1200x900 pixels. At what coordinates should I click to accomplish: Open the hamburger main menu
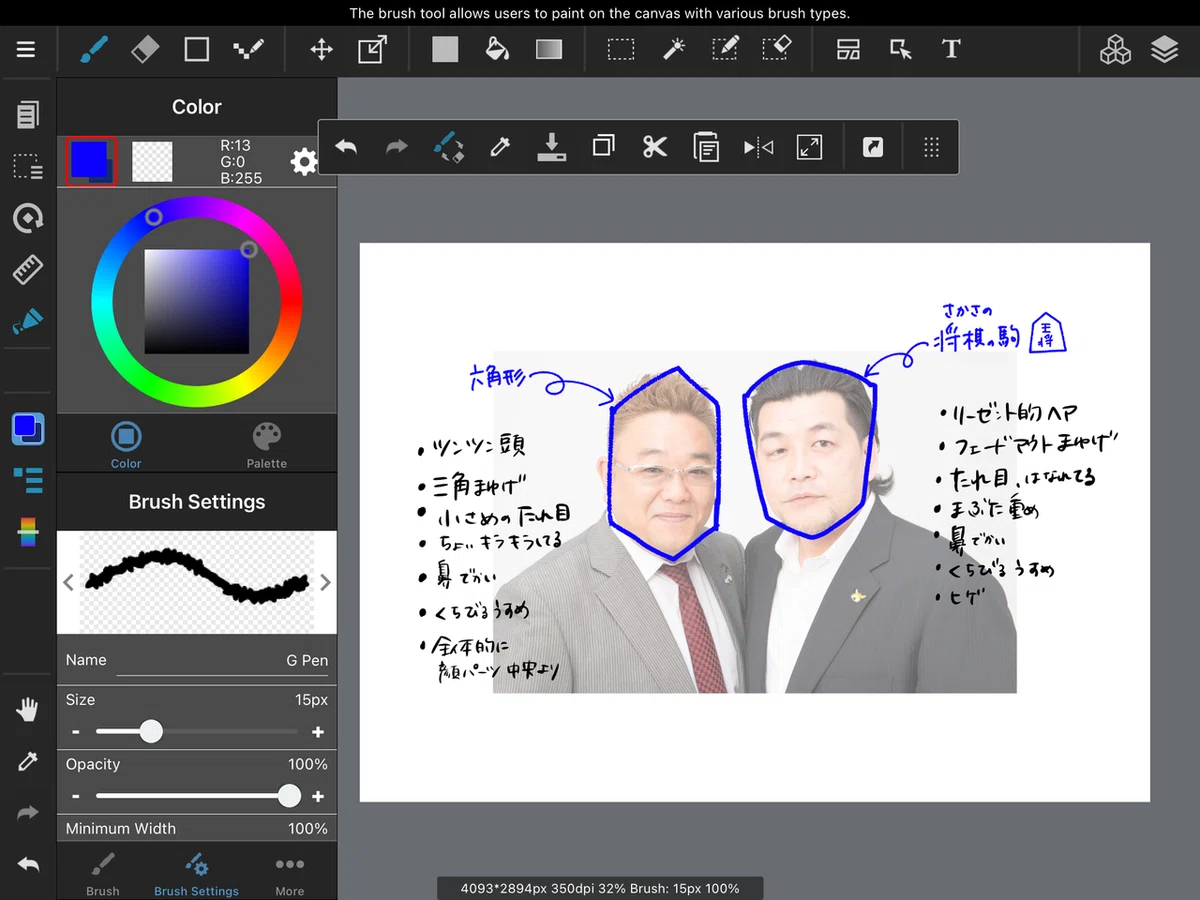[26, 49]
